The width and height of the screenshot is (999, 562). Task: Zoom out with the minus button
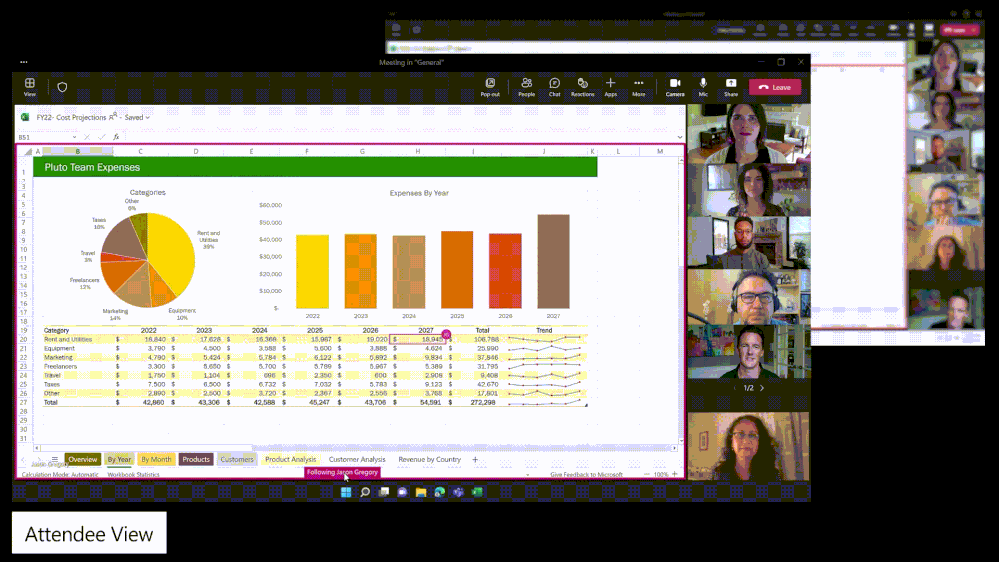[647, 475]
